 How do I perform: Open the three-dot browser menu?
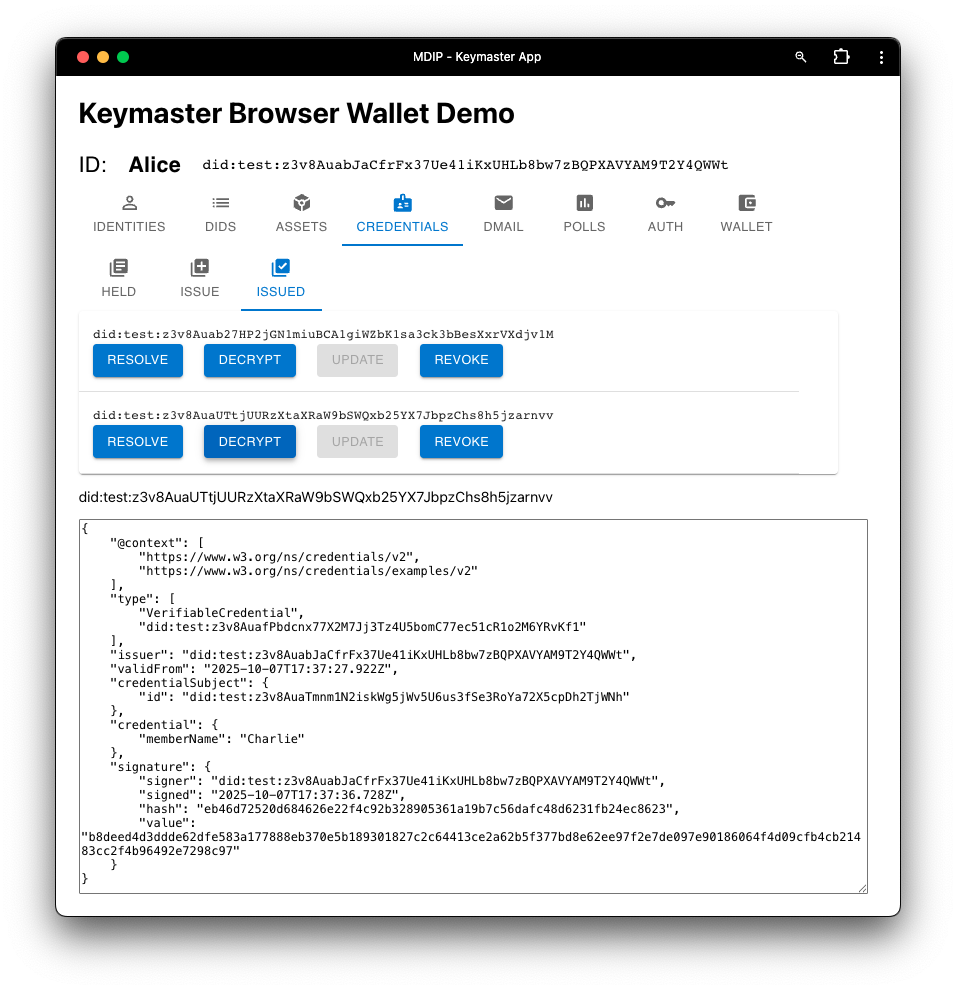click(x=881, y=57)
